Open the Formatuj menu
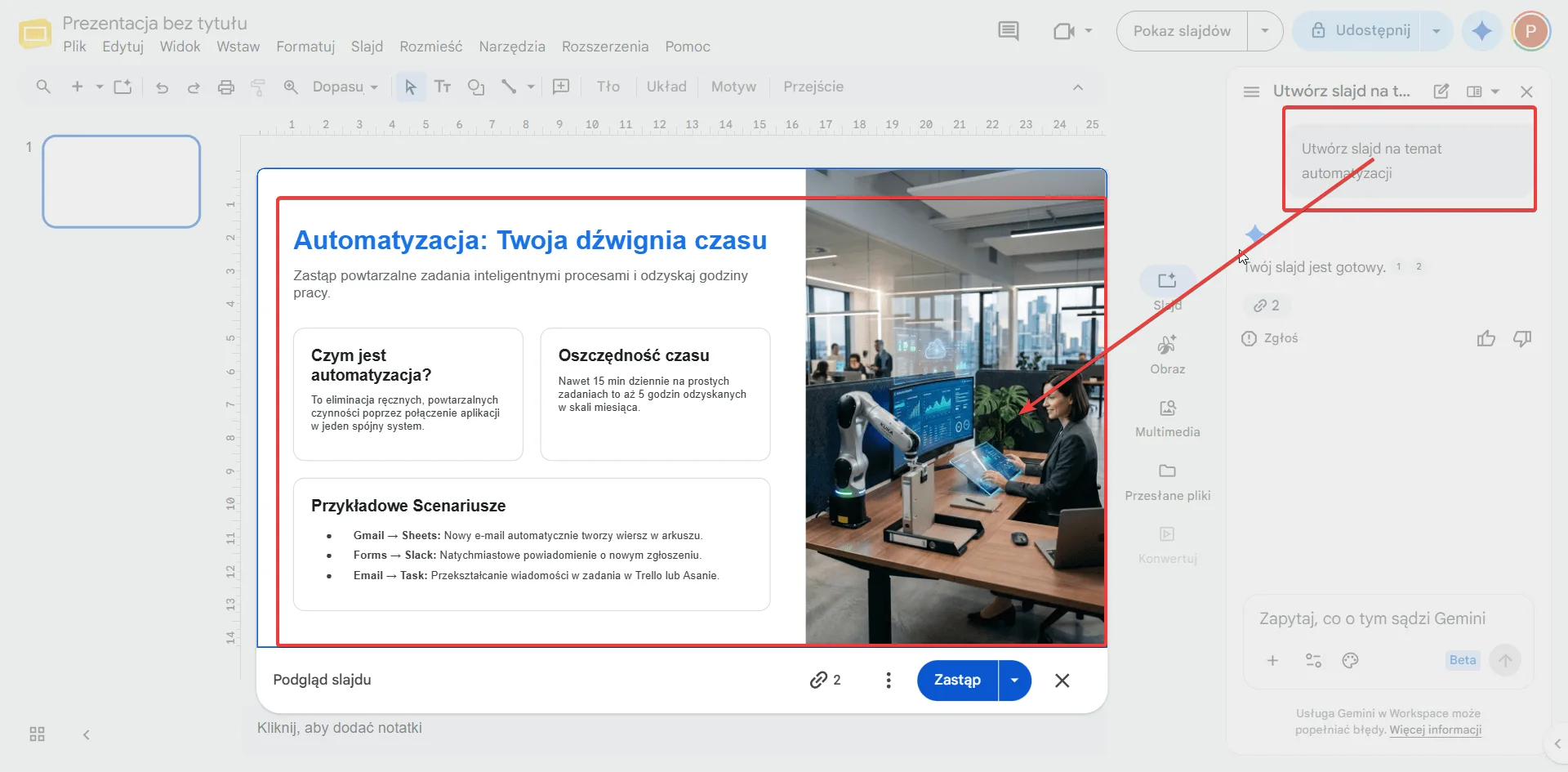 point(305,47)
